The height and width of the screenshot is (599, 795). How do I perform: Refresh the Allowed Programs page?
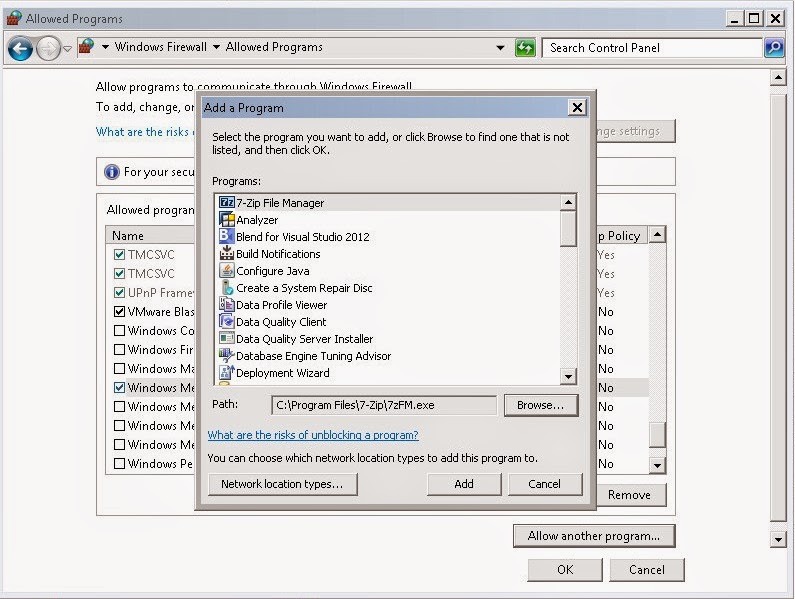(x=525, y=48)
